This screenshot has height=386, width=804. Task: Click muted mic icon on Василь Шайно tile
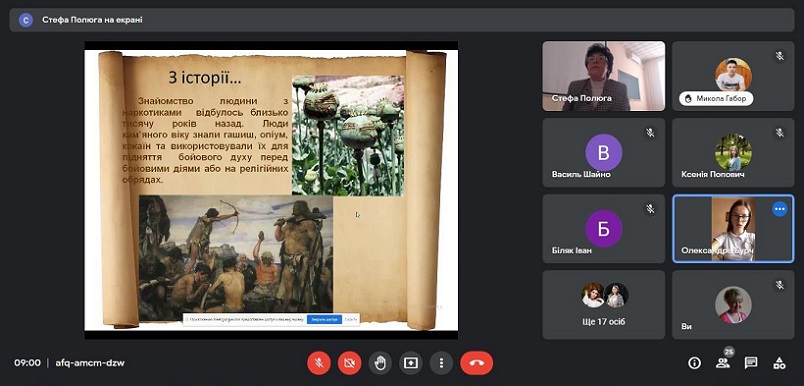[x=650, y=133]
